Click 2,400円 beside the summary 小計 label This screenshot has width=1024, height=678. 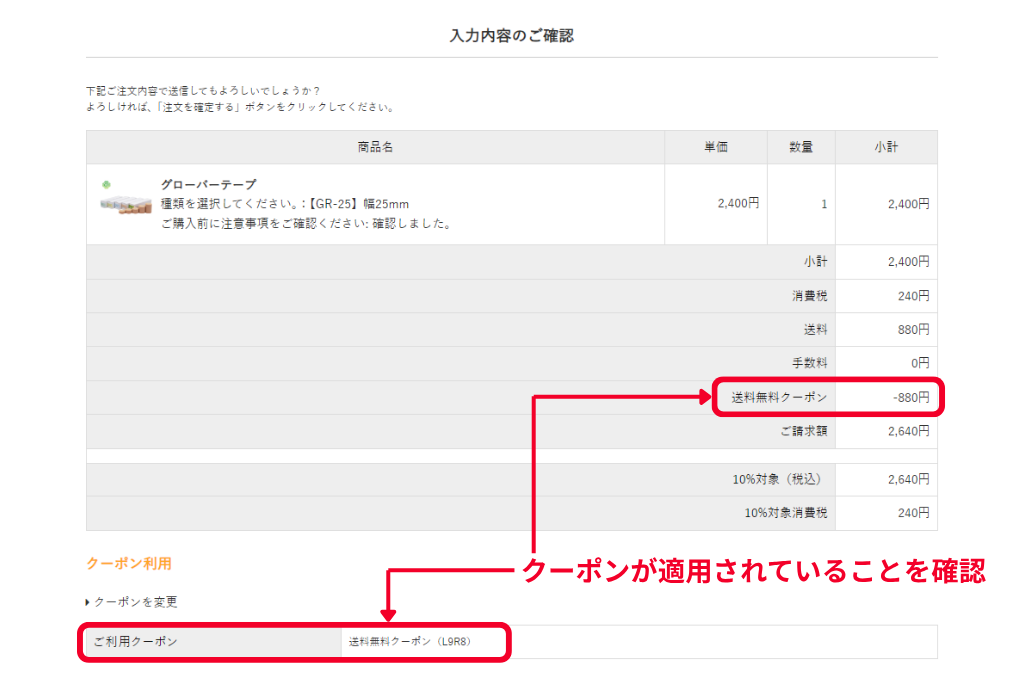click(x=908, y=261)
